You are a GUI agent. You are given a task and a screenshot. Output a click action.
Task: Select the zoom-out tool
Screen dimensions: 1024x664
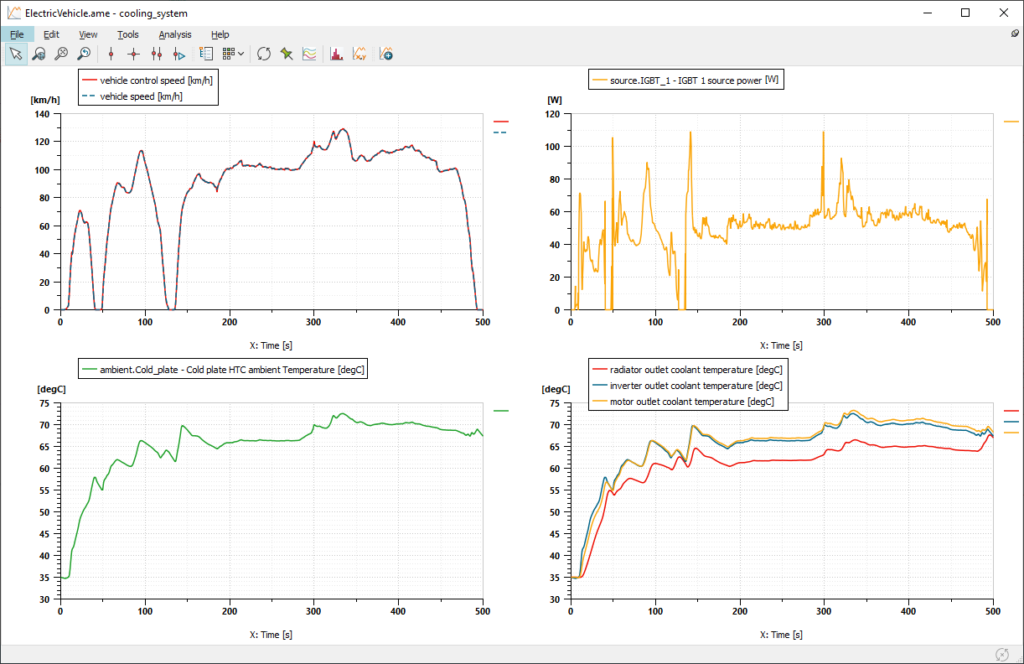tap(62, 53)
